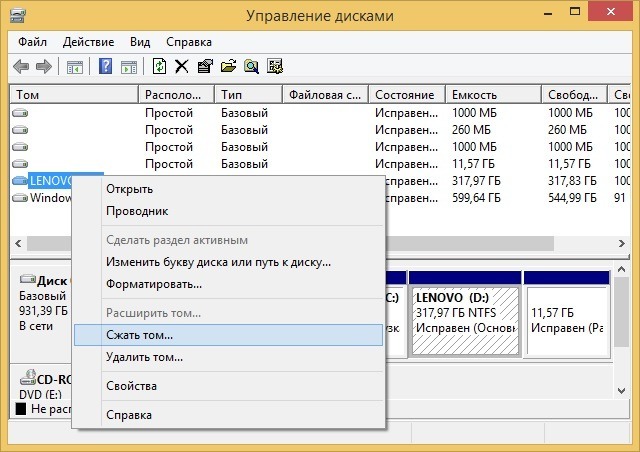Select Удалить том... in context menu

(x=144, y=357)
